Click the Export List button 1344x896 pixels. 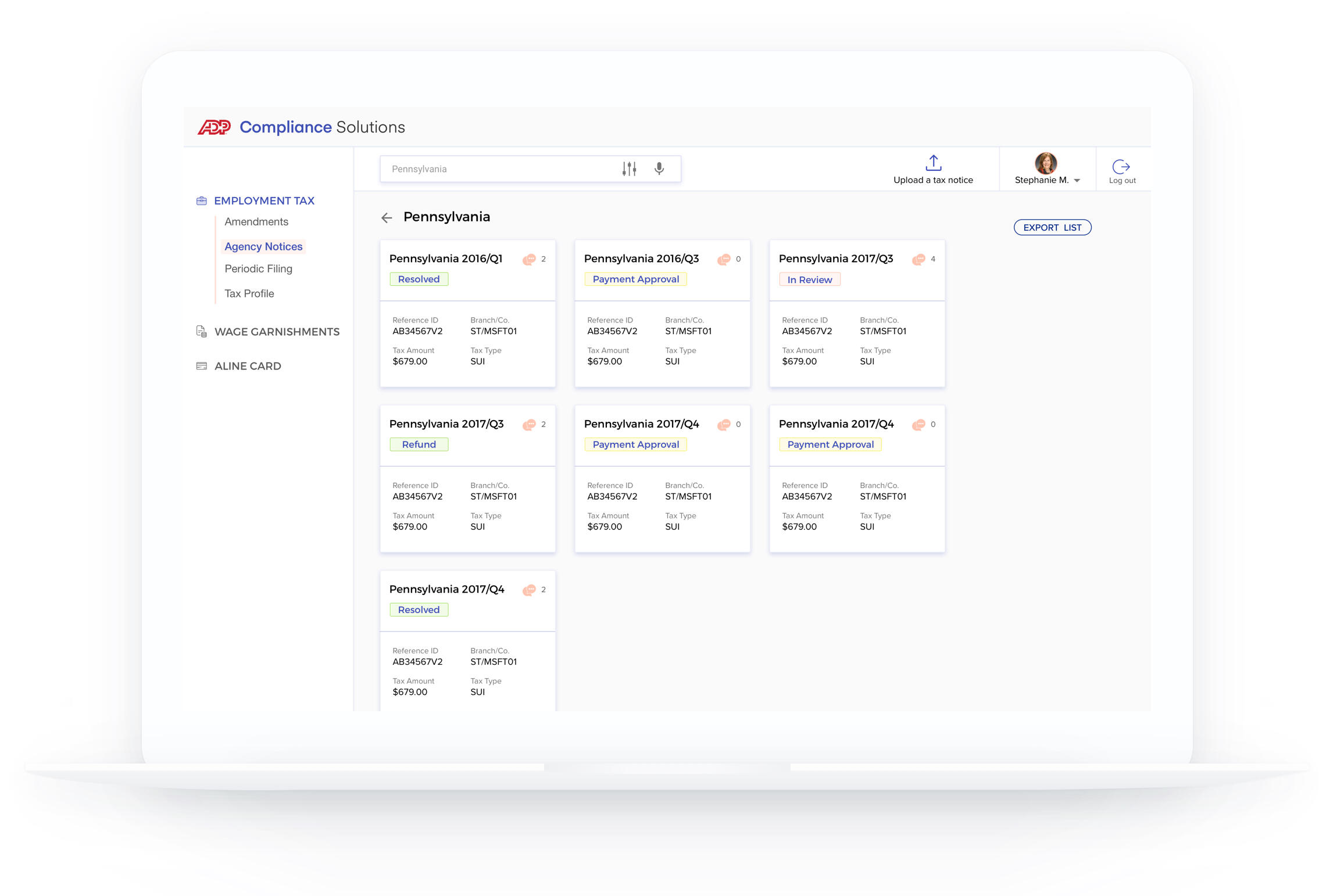(x=1052, y=228)
